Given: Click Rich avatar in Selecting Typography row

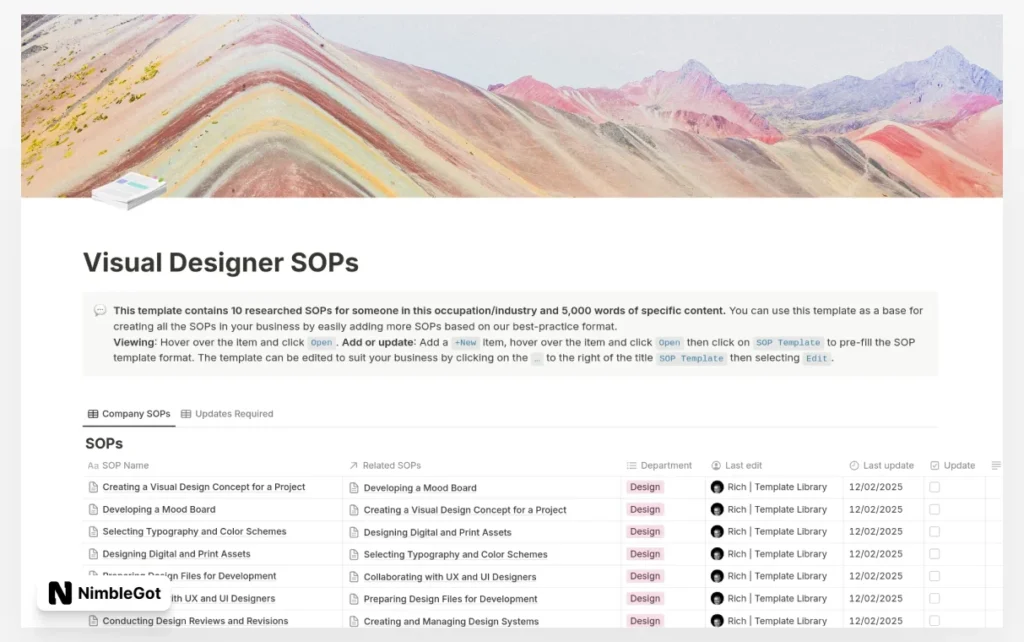Looking at the screenshot, I should [717, 531].
